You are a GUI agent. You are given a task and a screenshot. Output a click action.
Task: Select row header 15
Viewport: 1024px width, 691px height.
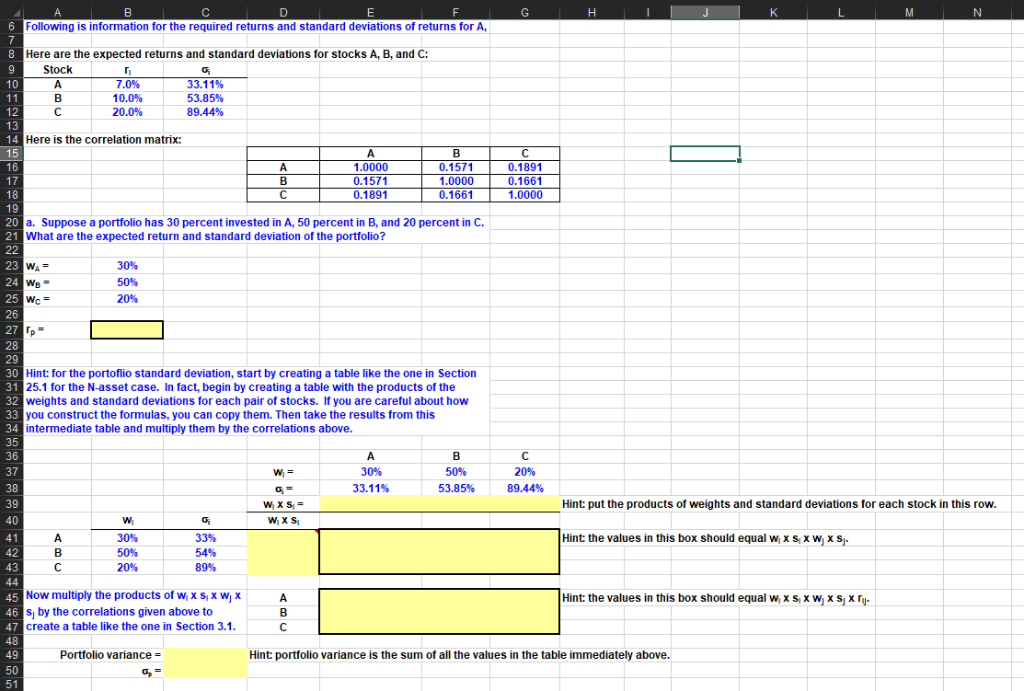pos(11,153)
